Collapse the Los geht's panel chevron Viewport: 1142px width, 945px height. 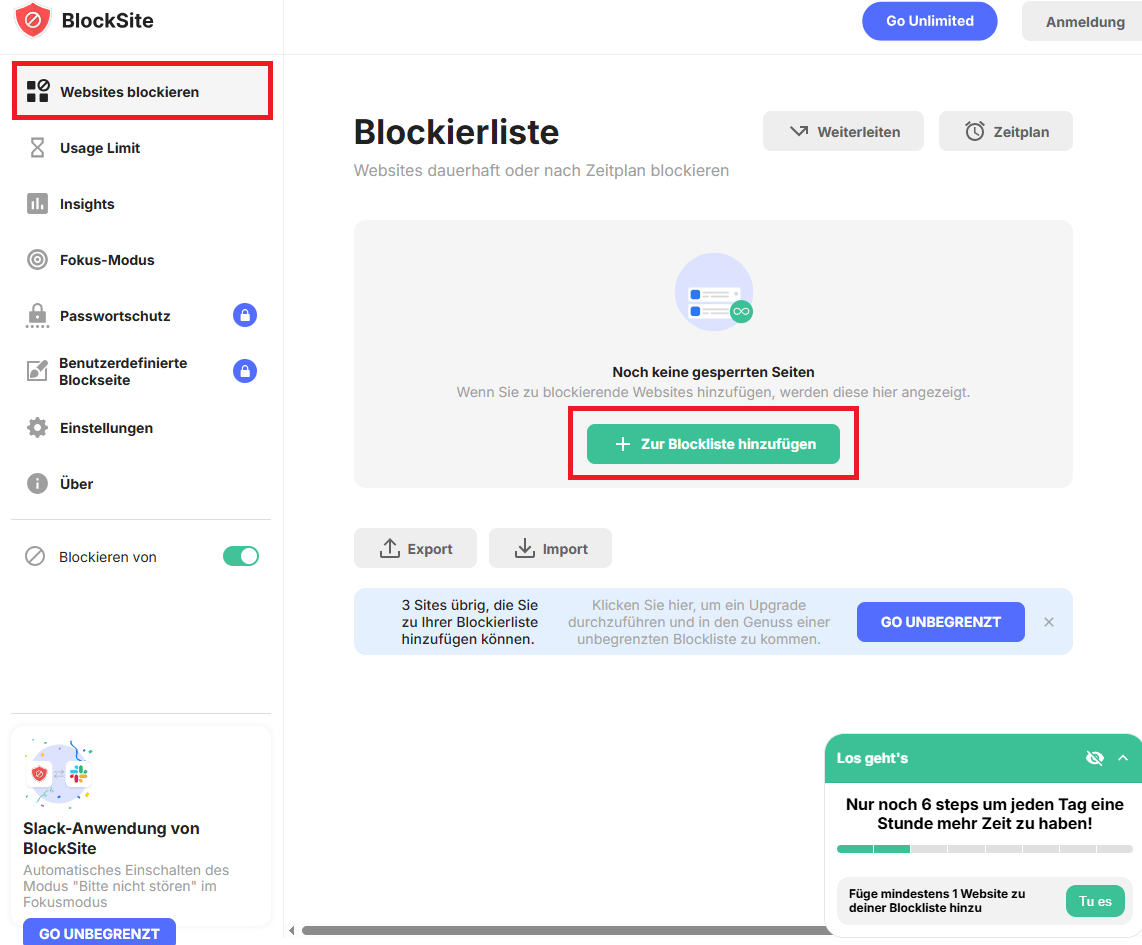1123,758
